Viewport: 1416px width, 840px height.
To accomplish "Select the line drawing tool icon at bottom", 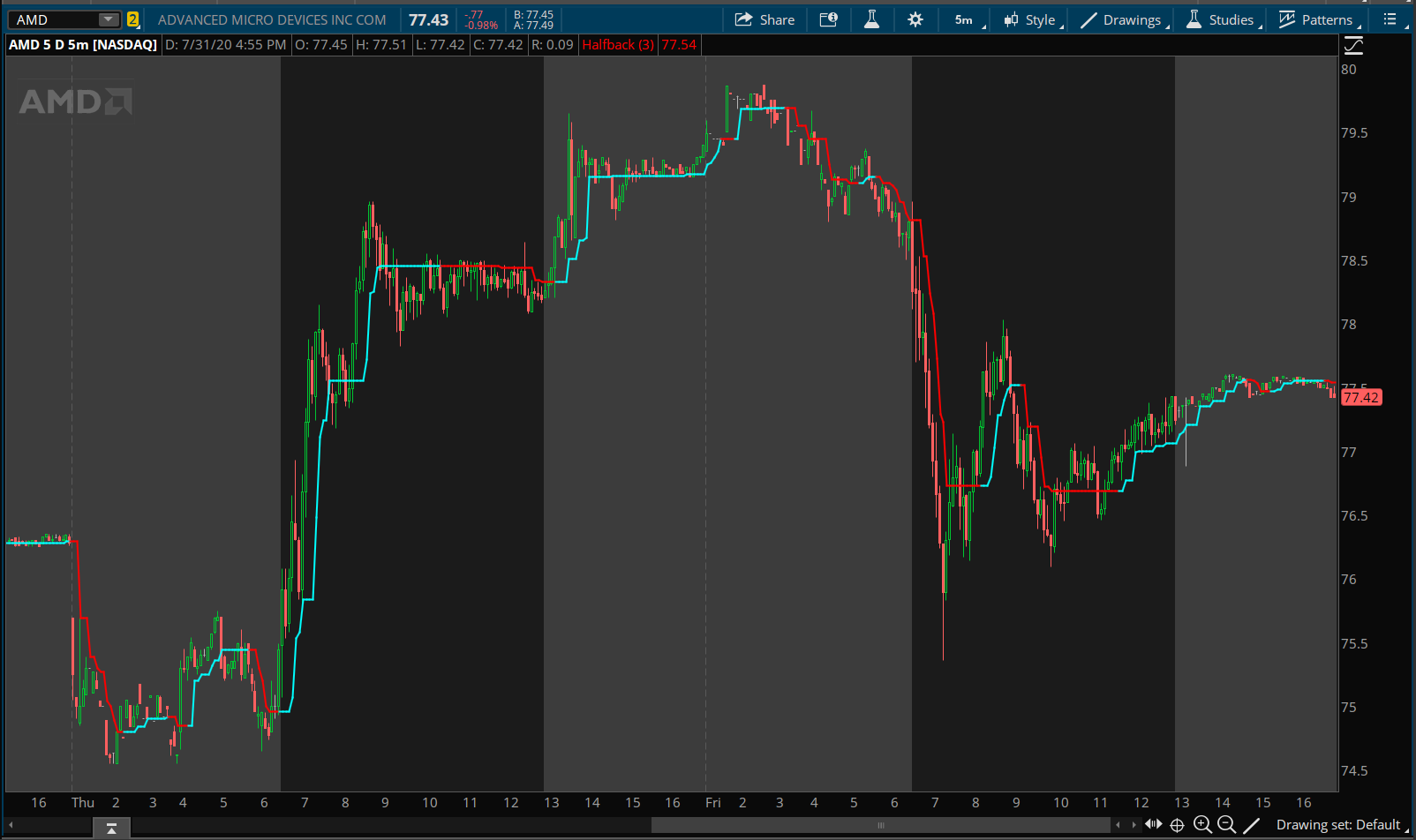I will click(x=1251, y=825).
